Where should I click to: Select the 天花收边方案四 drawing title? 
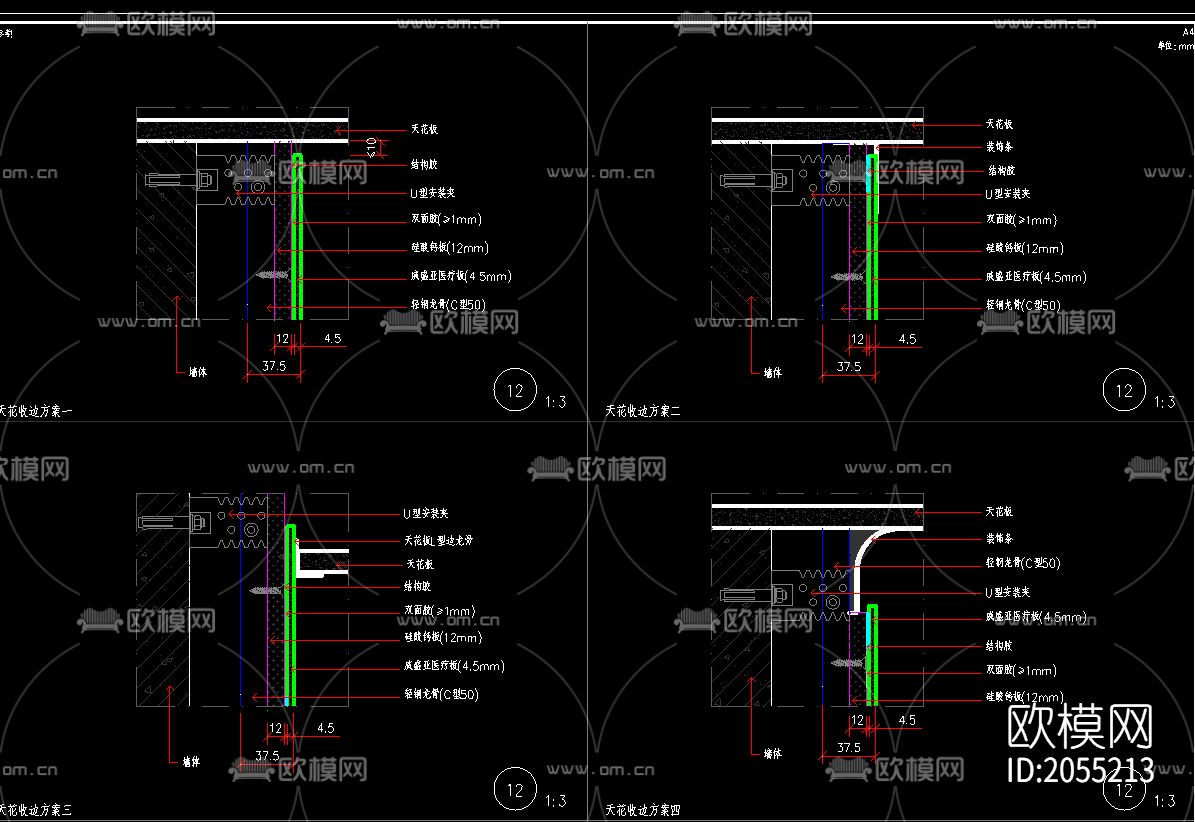click(642, 810)
